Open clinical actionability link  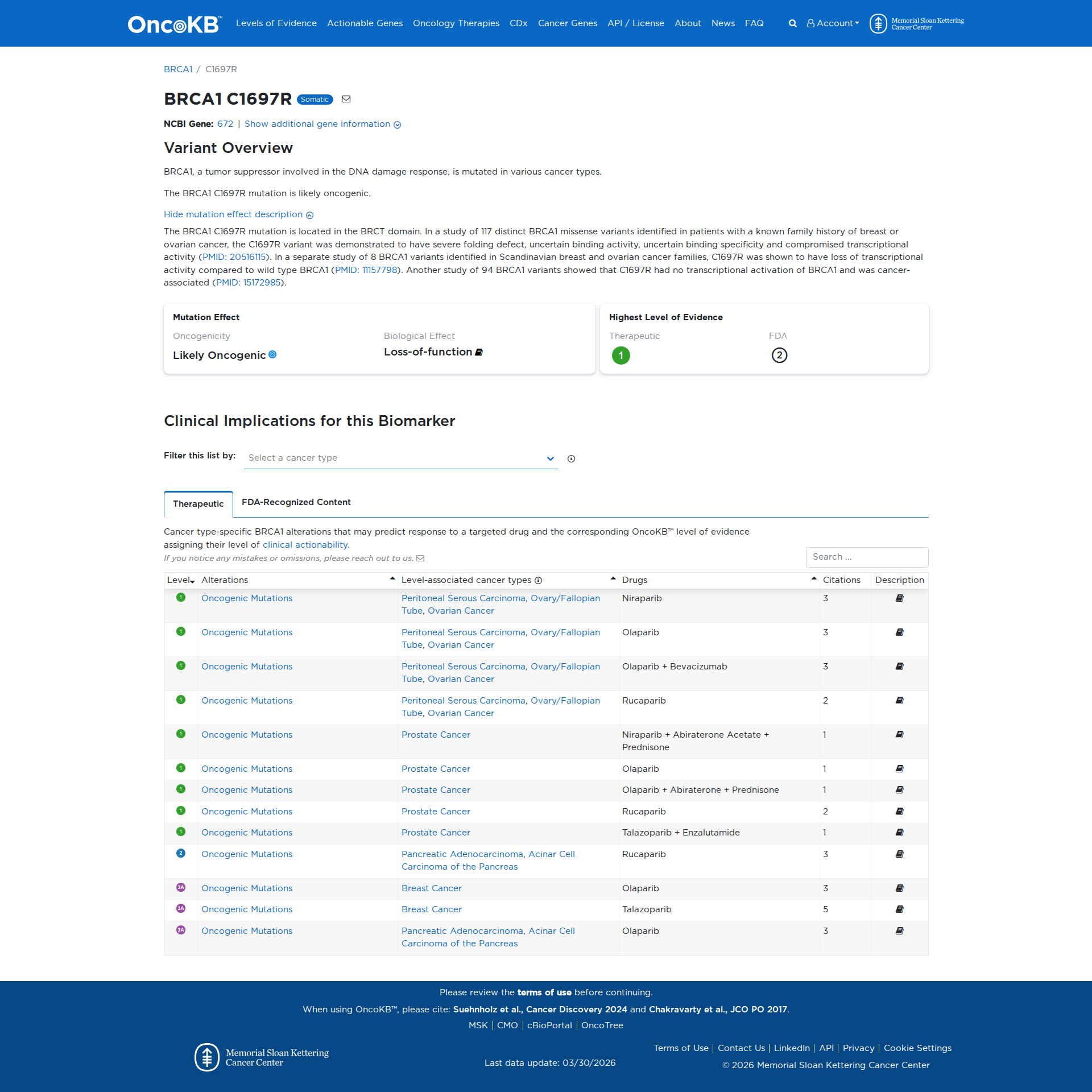(305, 545)
